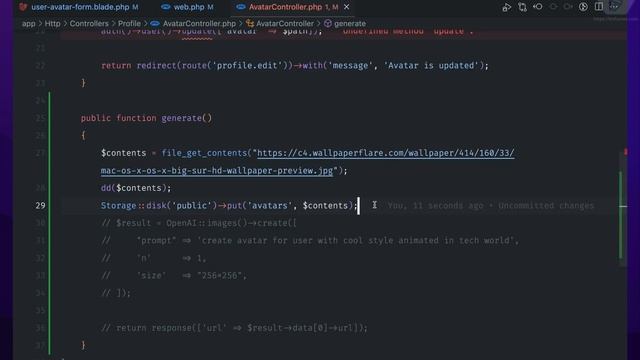This screenshot has width=640, height=360.
Task: Open the Http breadcrumb segment
Action: [52, 24]
